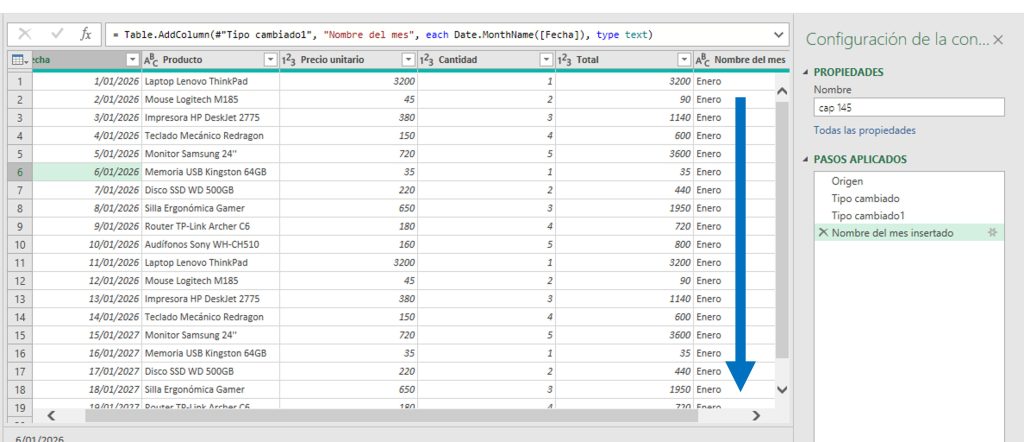1024x442 pixels.
Task: Click Precio unitario number type icon
Action: [289, 60]
